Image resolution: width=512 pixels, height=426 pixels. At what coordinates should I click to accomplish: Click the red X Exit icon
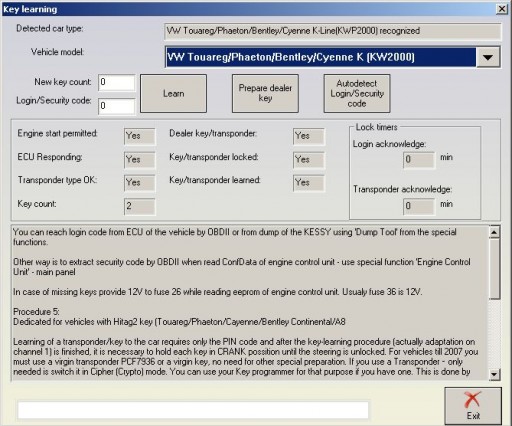point(472,400)
